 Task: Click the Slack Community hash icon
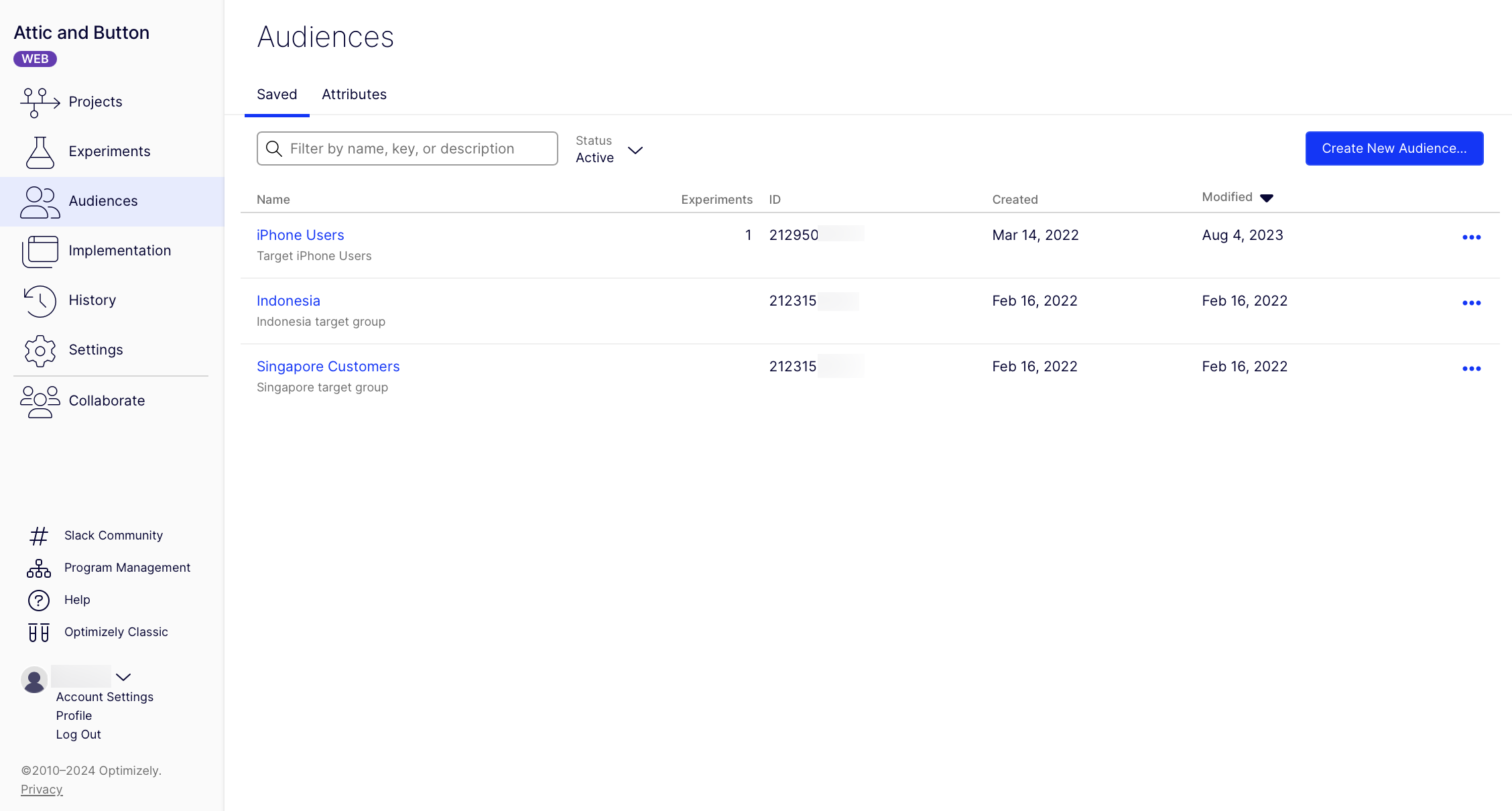(39, 536)
